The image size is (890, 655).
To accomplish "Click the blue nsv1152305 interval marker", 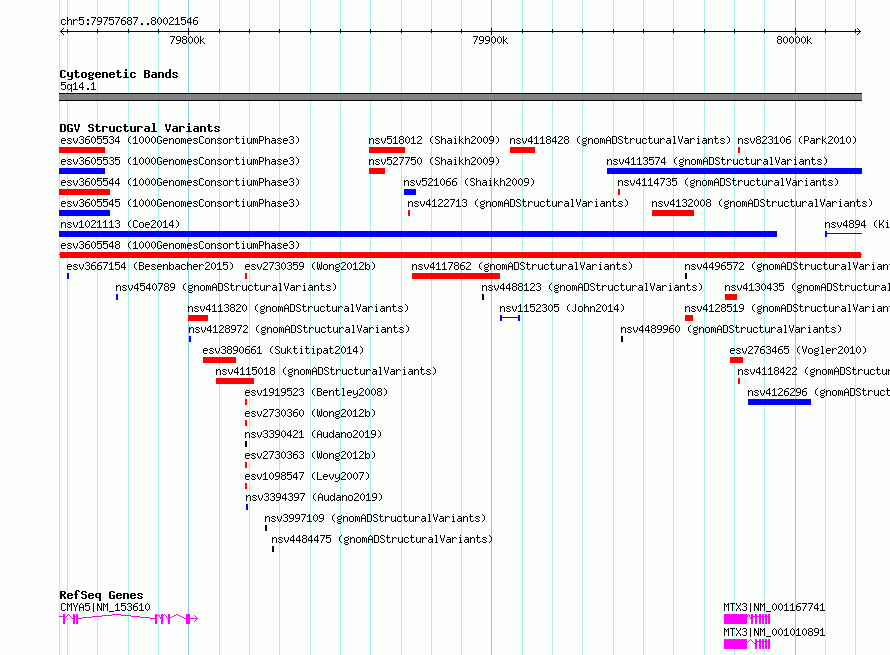I will coord(510,318).
